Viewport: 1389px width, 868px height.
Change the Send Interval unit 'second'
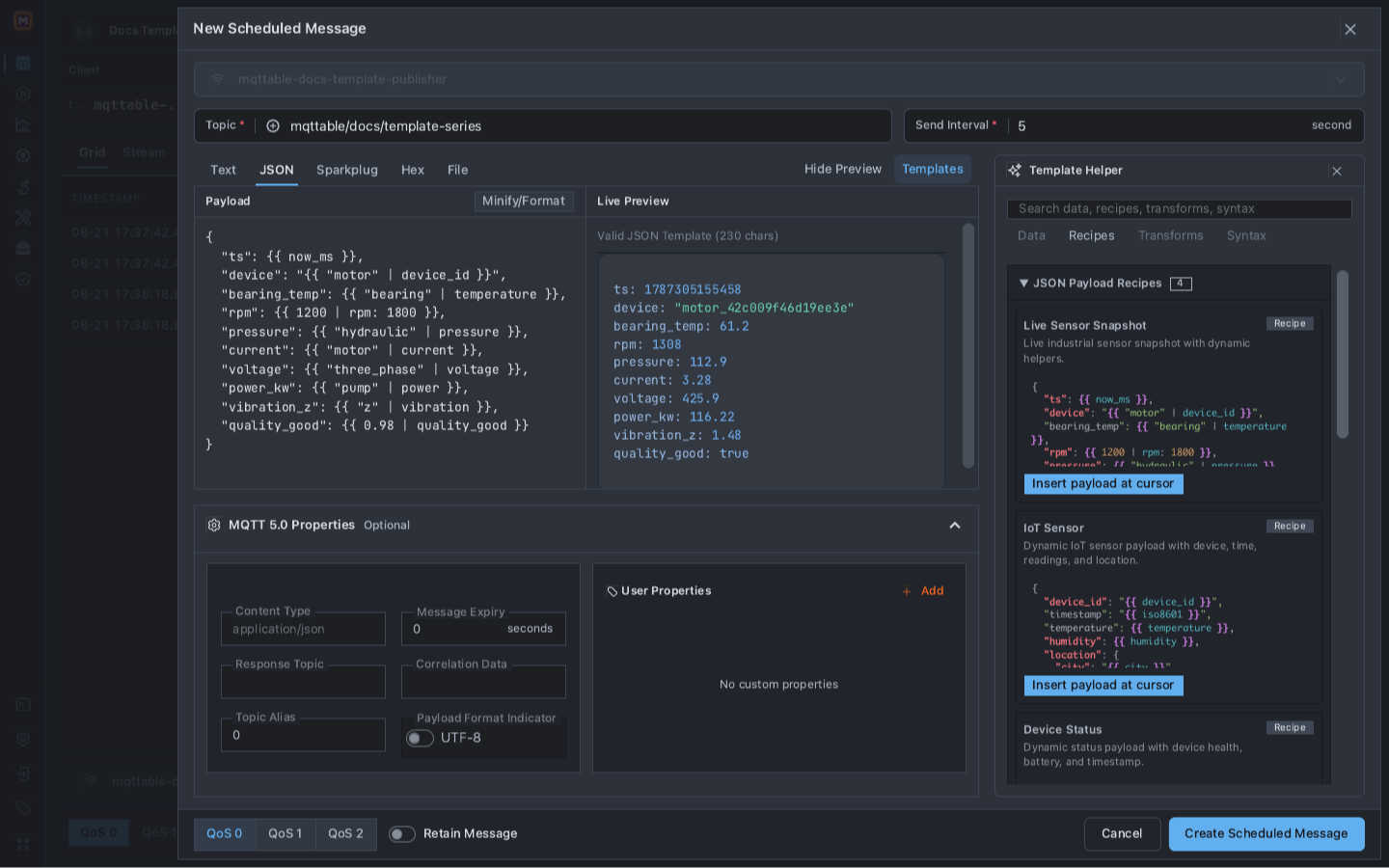[x=1331, y=125]
